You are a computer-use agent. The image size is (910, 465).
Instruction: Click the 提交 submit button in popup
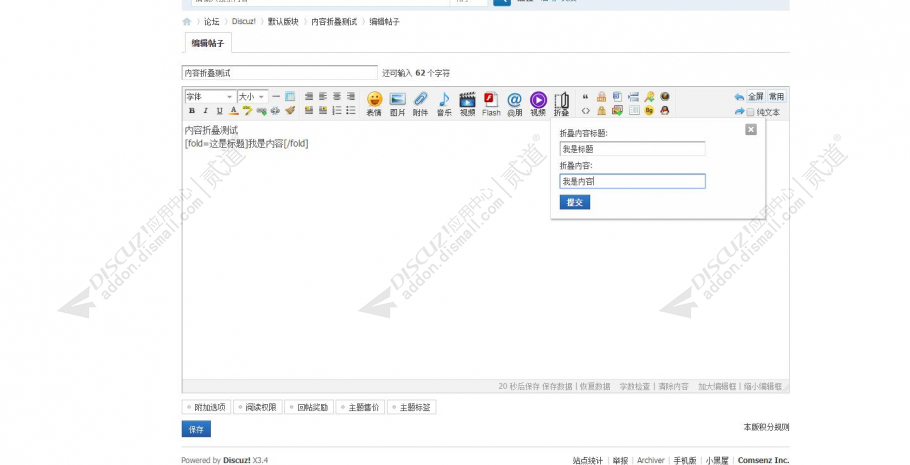575,202
